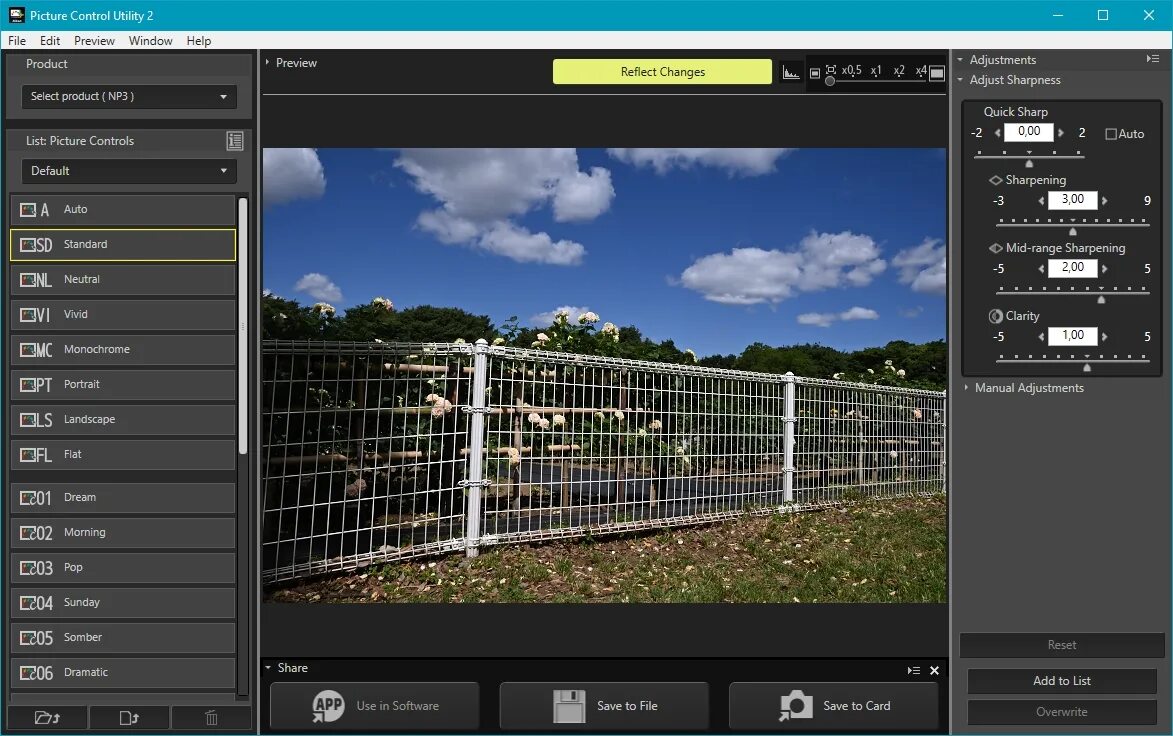Viewport: 1173px width, 736px height.
Task: Enable the Auto checkbox for Quick Sharp
Action: coord(1111,134)
